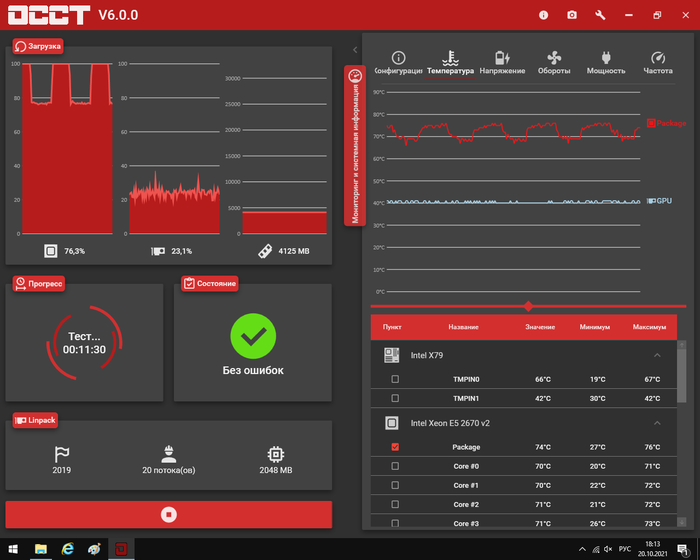This screenshot has height=560, width=700.
Task: Click the Прогресс panel label
Action: (39, 284)
